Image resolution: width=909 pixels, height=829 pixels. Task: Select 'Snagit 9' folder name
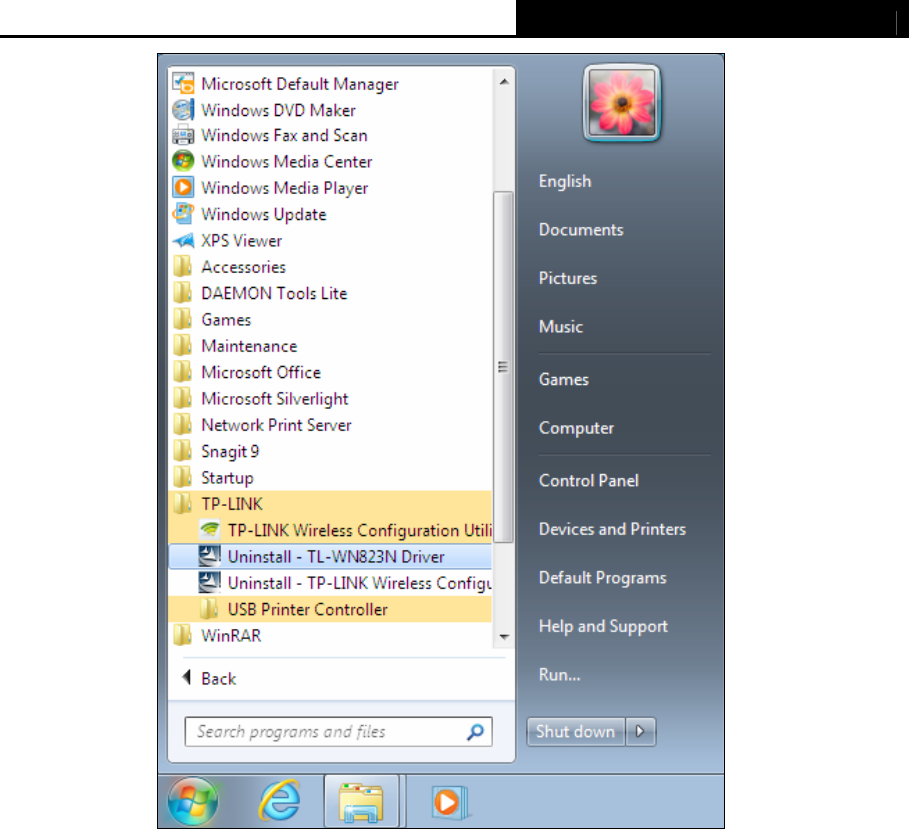pyautogui.click(x=230, y=451)
